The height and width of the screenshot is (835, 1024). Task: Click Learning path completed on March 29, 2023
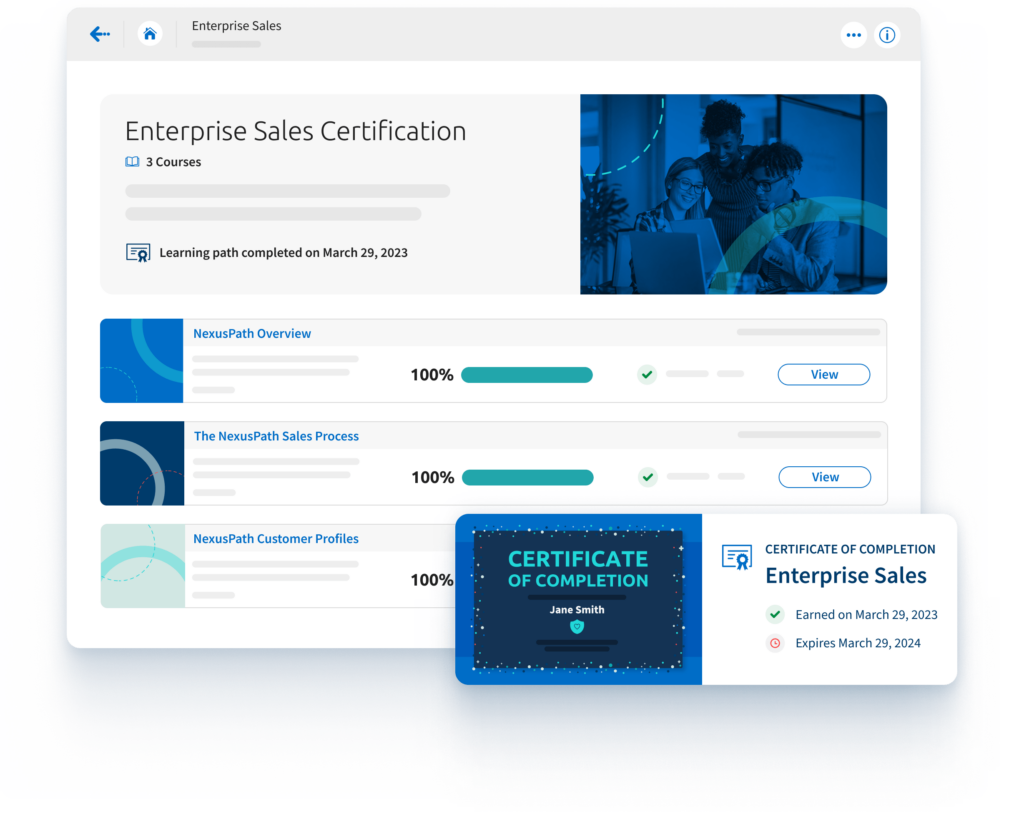tap(283, 253)
